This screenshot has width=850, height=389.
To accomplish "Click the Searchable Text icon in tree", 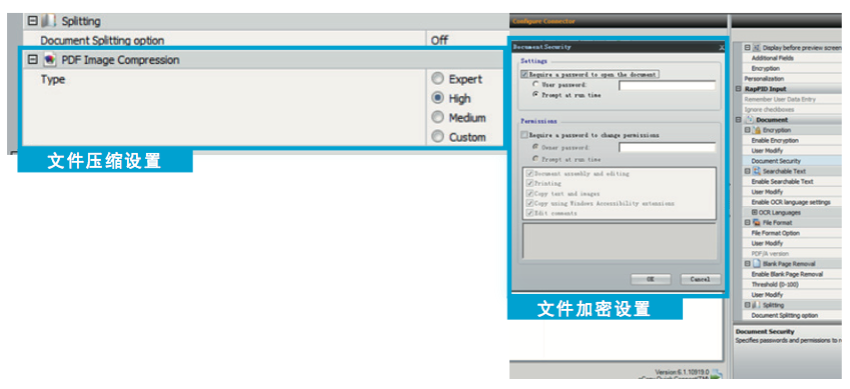I will point(757,171).
